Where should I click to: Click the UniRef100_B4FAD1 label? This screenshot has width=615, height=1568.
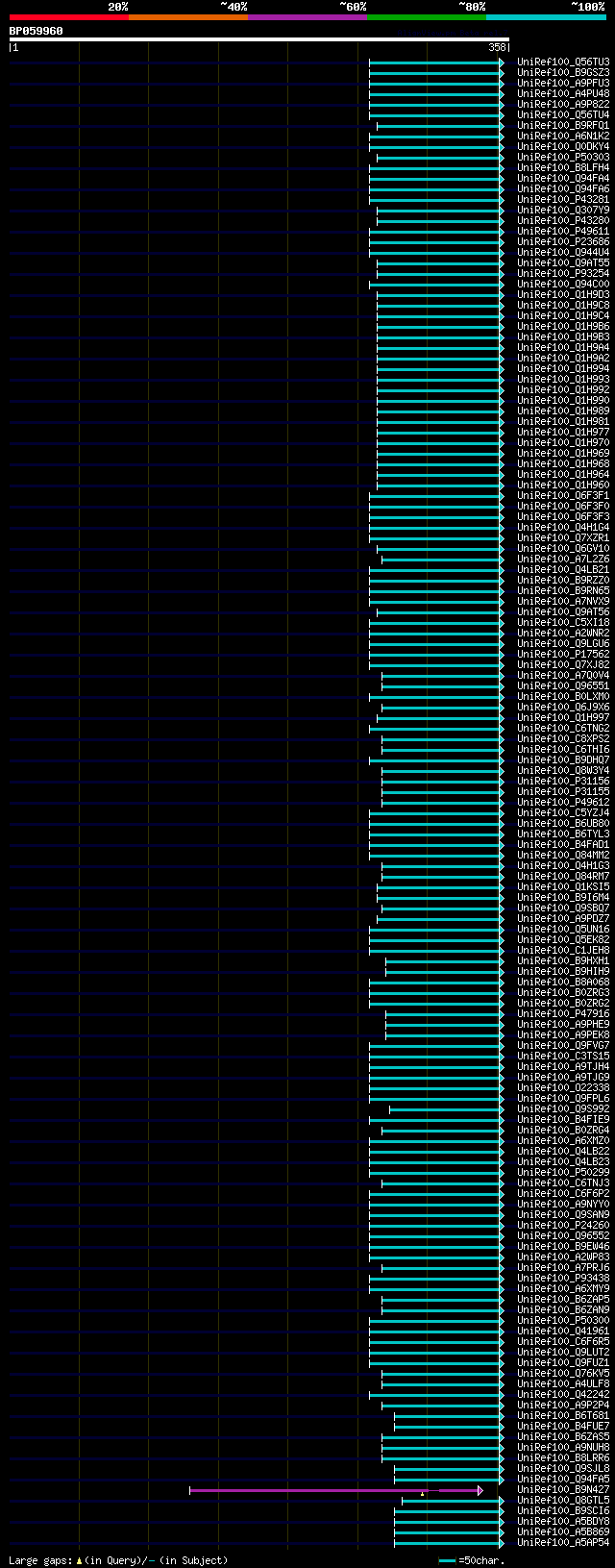[563, 844]
